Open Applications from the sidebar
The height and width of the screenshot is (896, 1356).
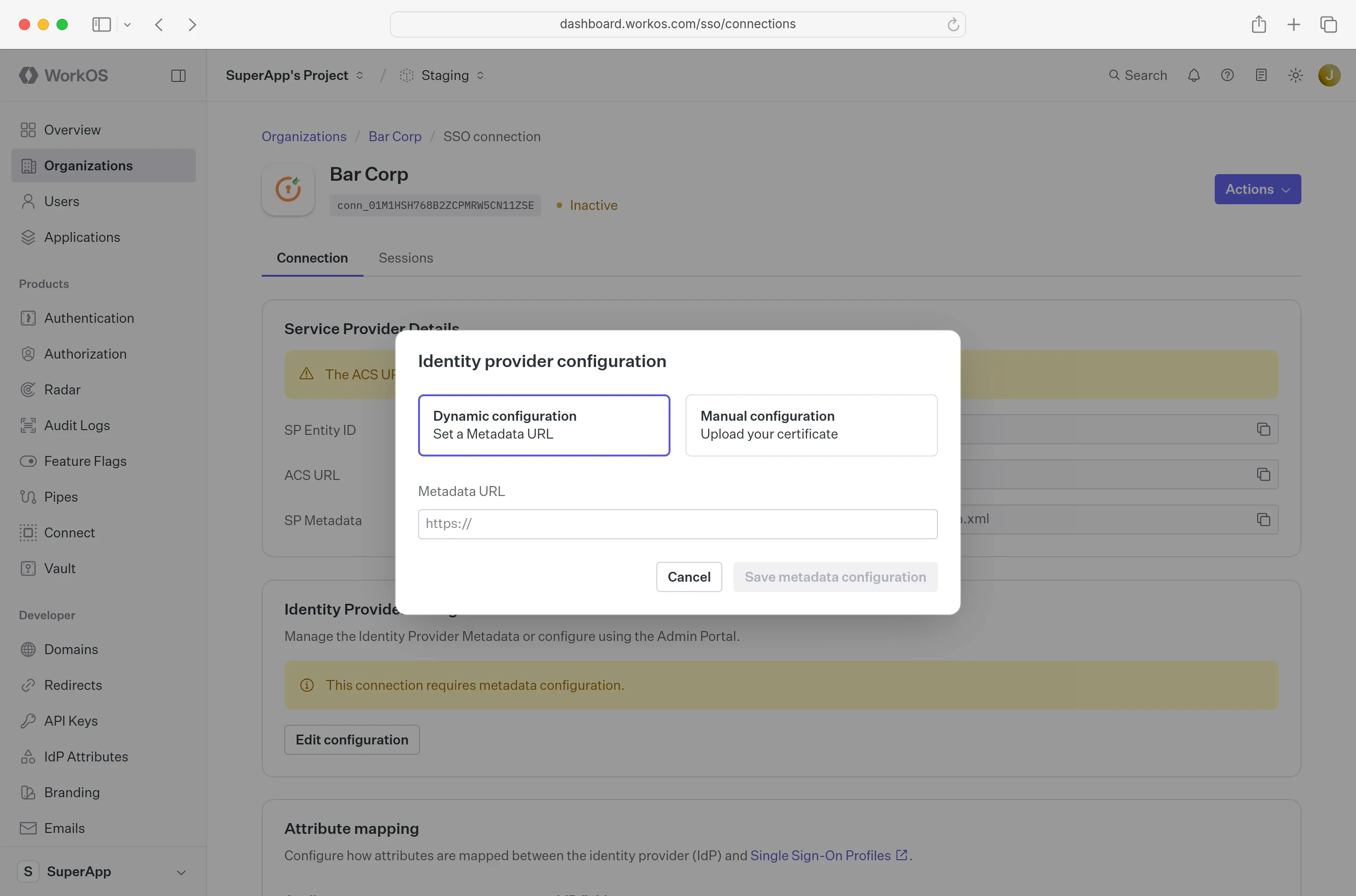104,237
